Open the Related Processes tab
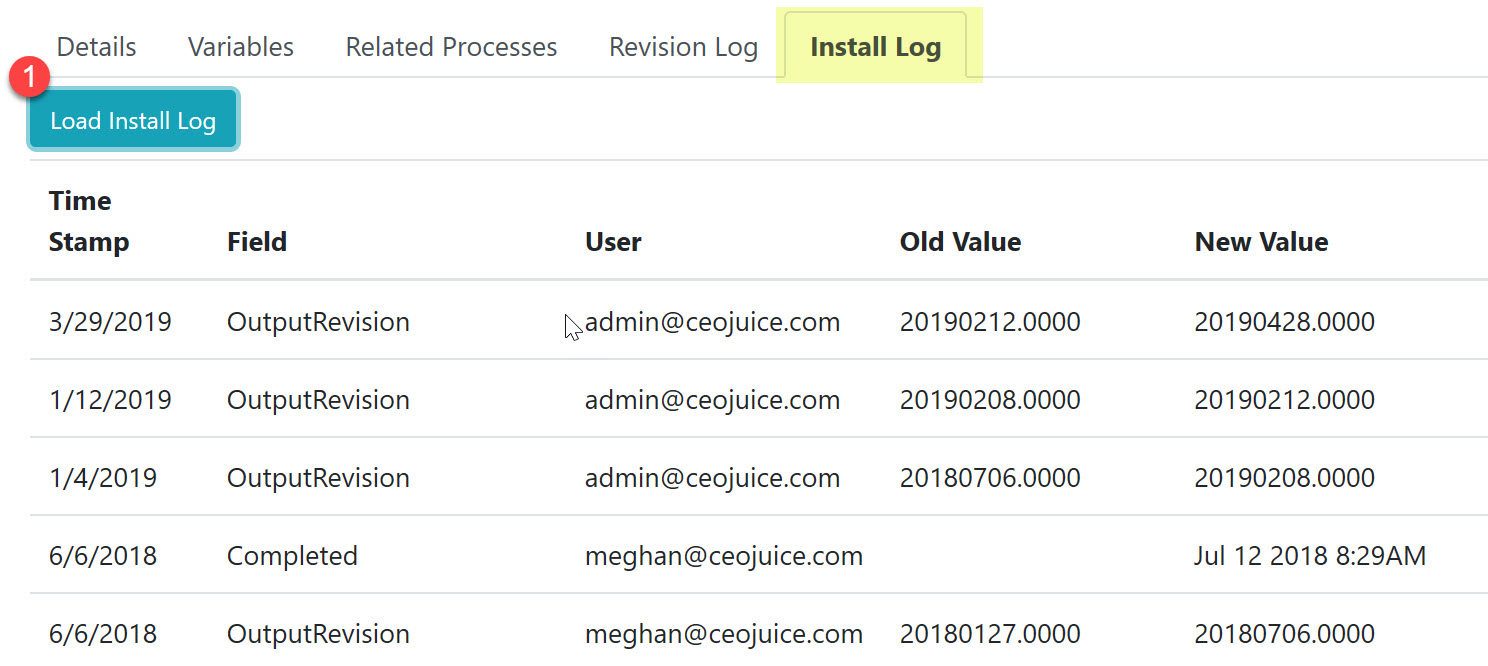This screenshot has height=666, width=1488. click(451, 47)
